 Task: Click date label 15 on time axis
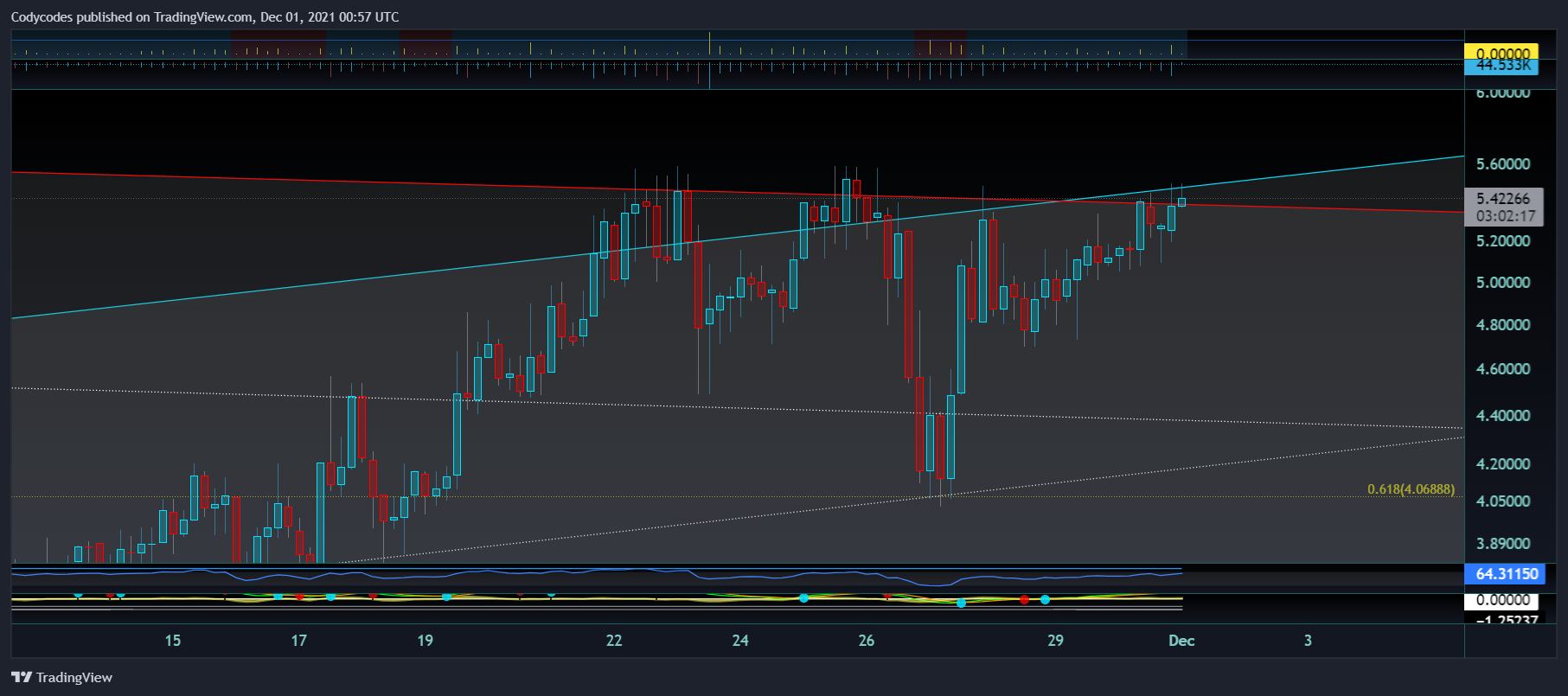(173, 641)
